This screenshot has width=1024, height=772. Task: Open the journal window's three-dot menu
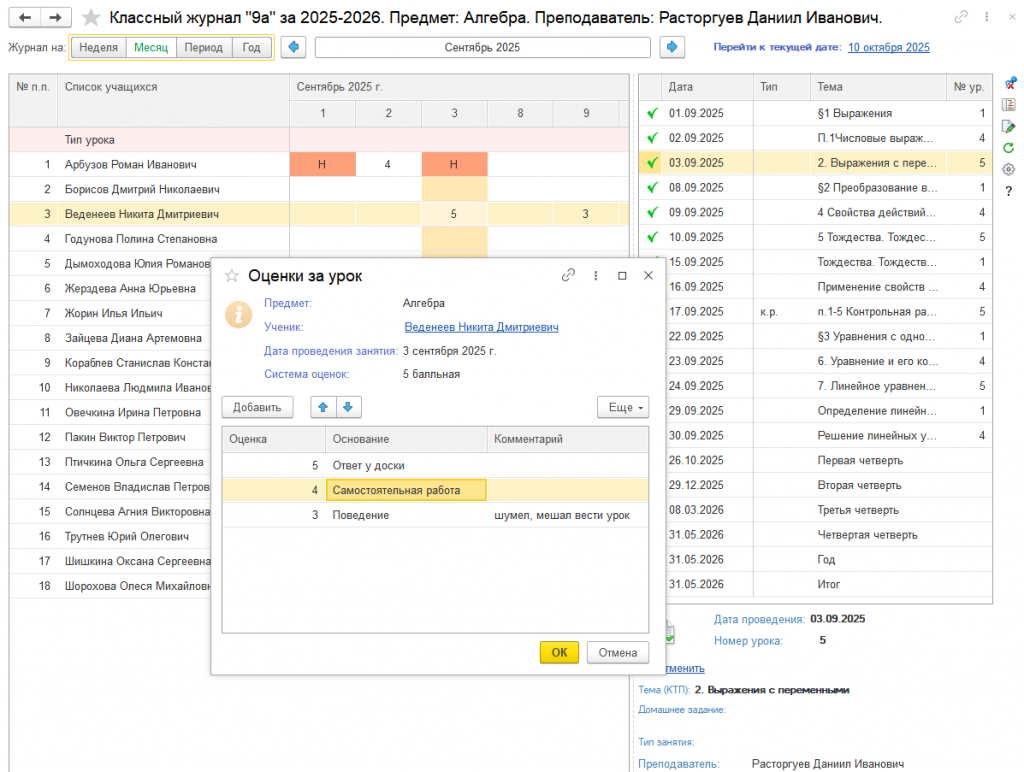click(986, 17)
